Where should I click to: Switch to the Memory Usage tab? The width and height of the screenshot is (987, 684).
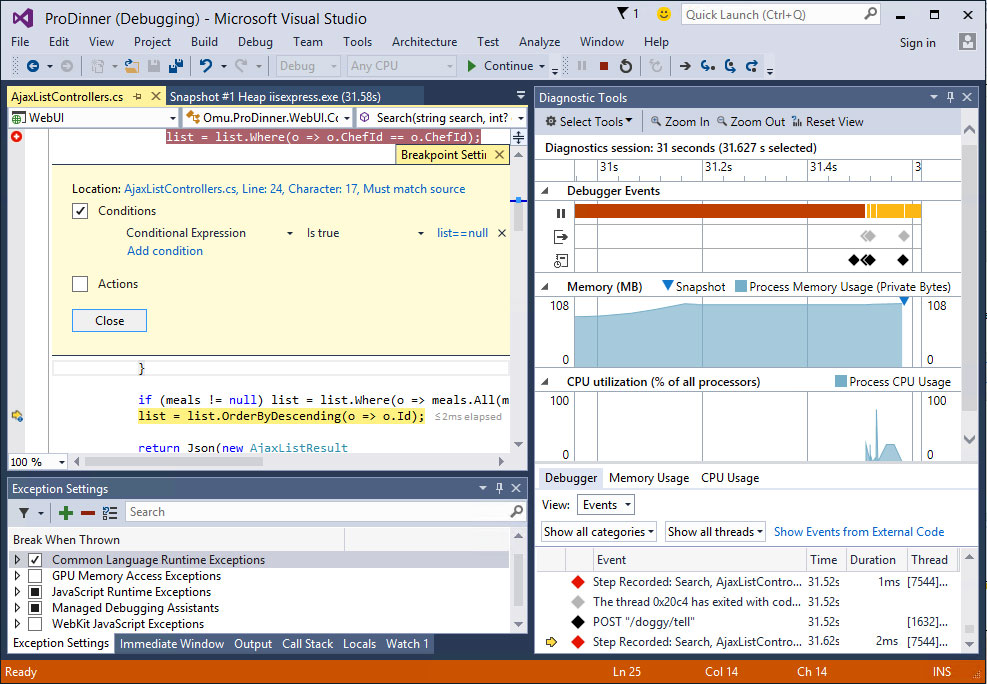(x=648, y=477)
